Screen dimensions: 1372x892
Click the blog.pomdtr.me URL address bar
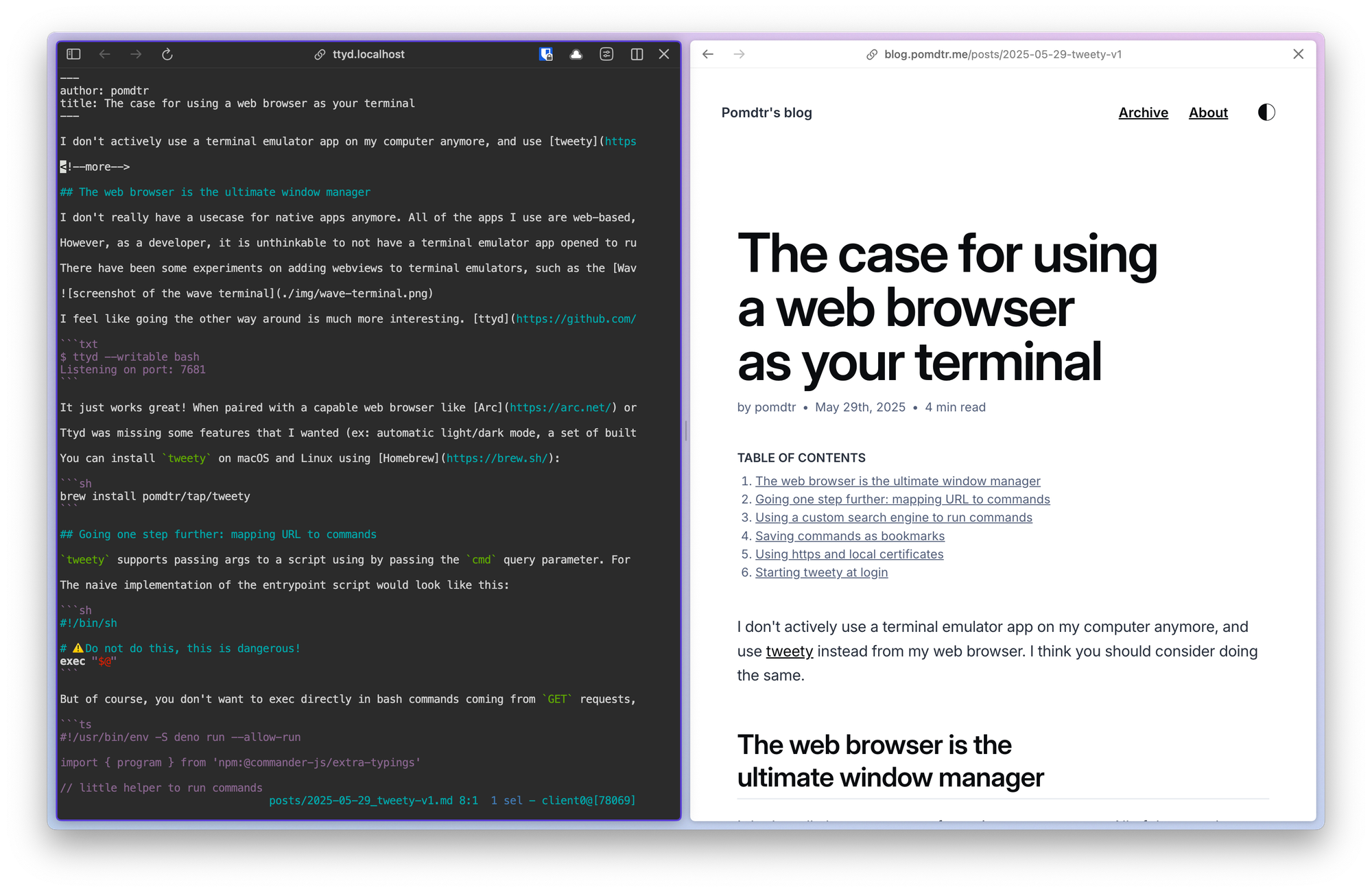[1003, 54]
